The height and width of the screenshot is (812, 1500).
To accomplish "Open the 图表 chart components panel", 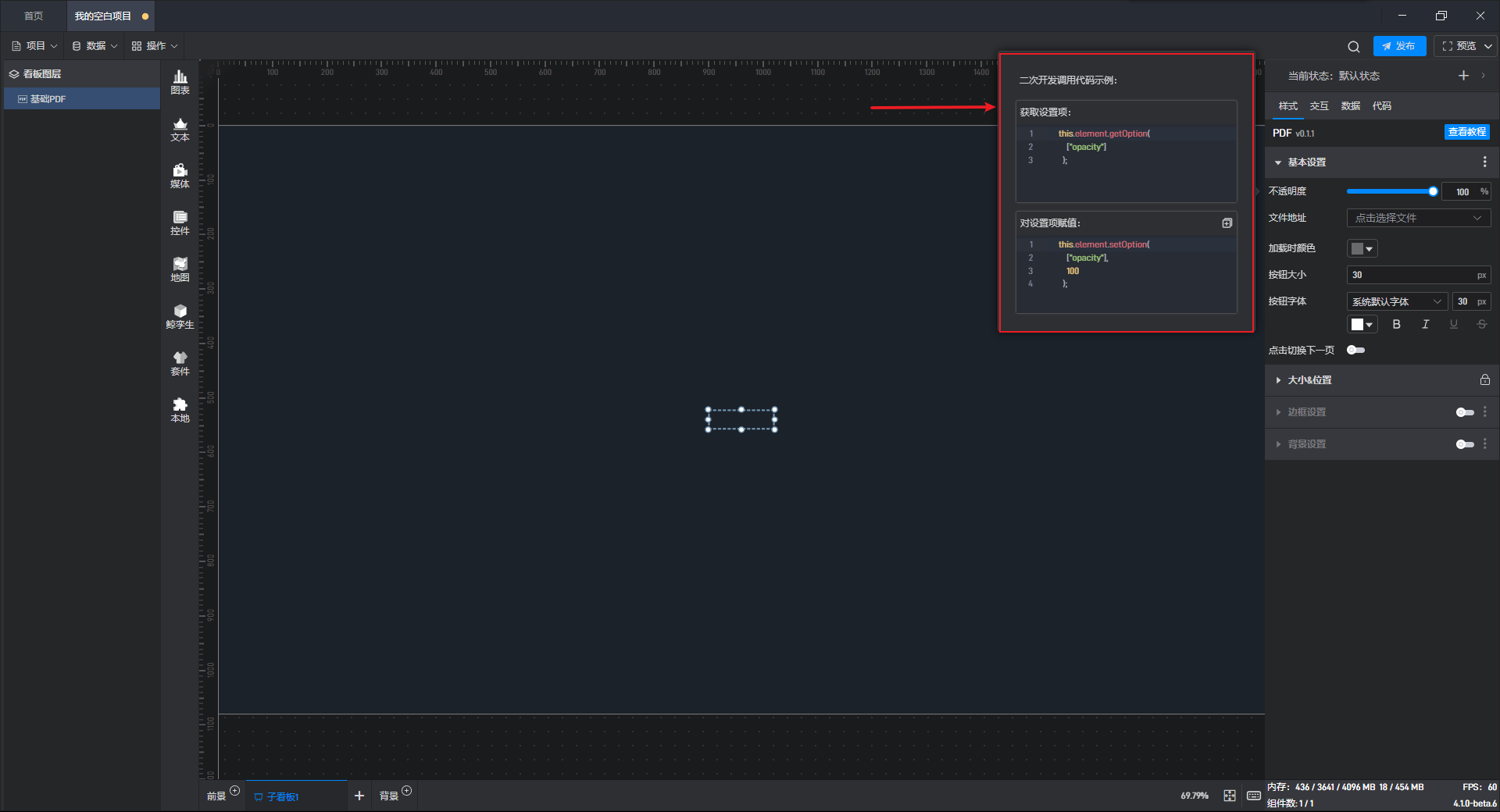I will (x=180, y=82).
